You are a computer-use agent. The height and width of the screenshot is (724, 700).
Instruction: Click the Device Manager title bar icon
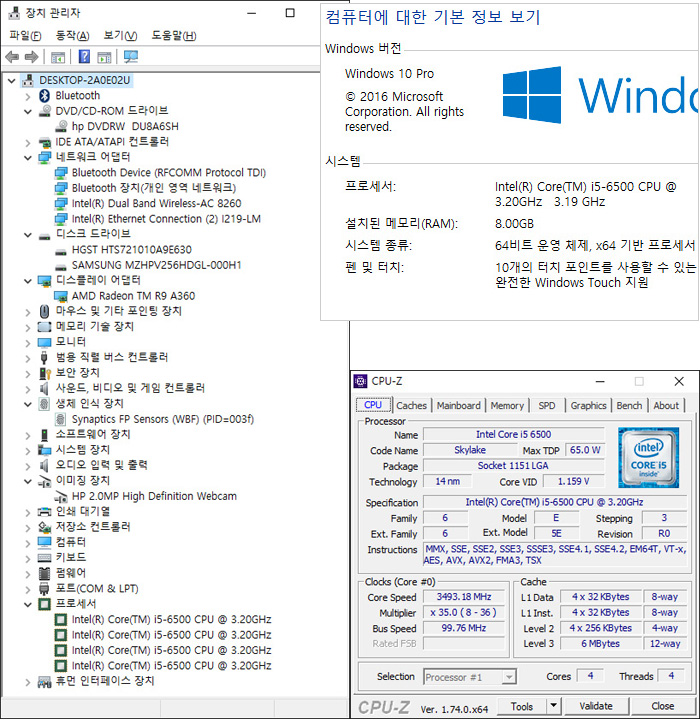tap(14, 13)
